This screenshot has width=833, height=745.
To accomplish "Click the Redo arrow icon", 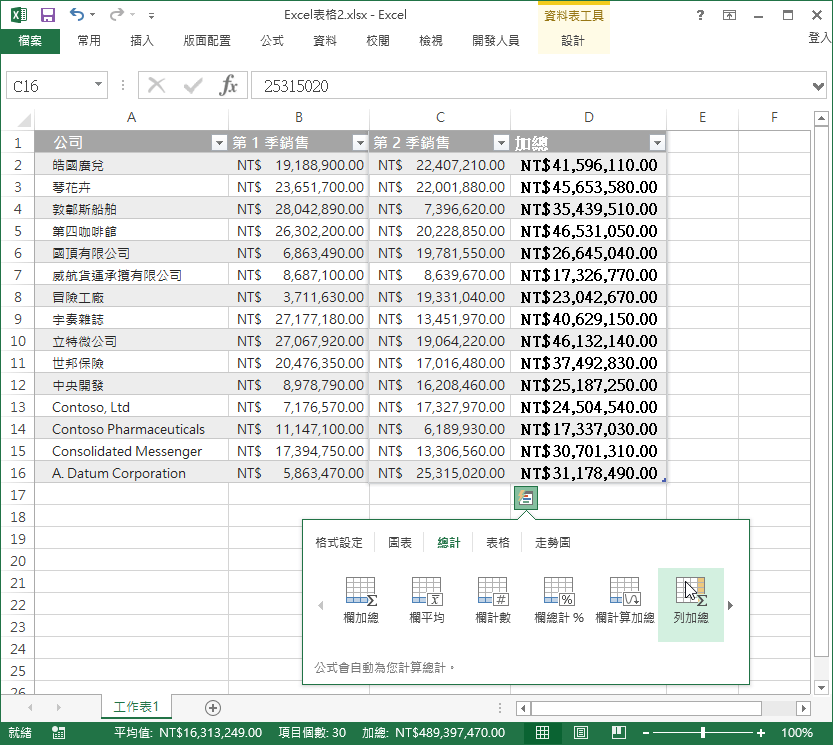I will click(x=116, y=14).
